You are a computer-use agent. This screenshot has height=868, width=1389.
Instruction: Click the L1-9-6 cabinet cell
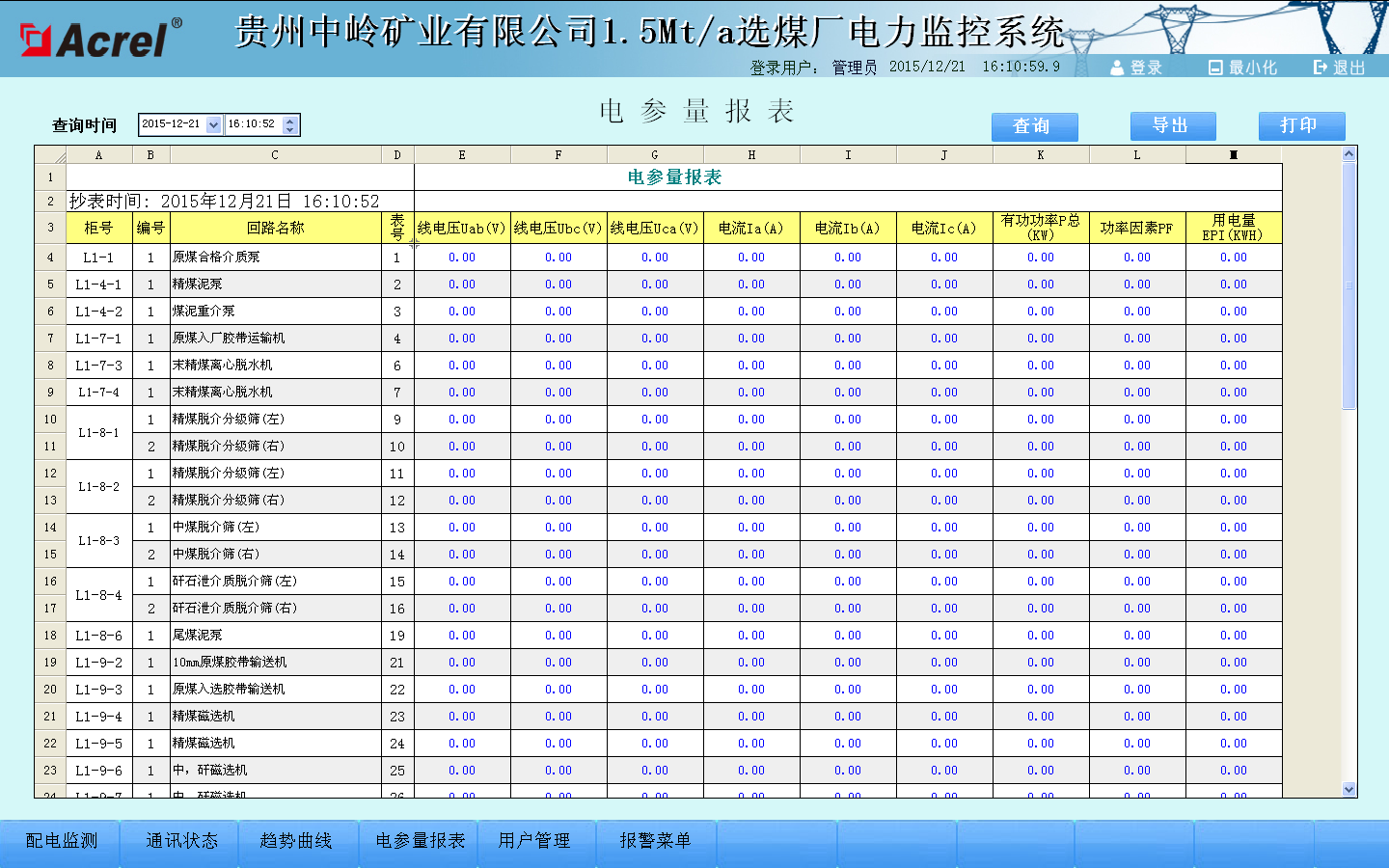coord(99,771)
